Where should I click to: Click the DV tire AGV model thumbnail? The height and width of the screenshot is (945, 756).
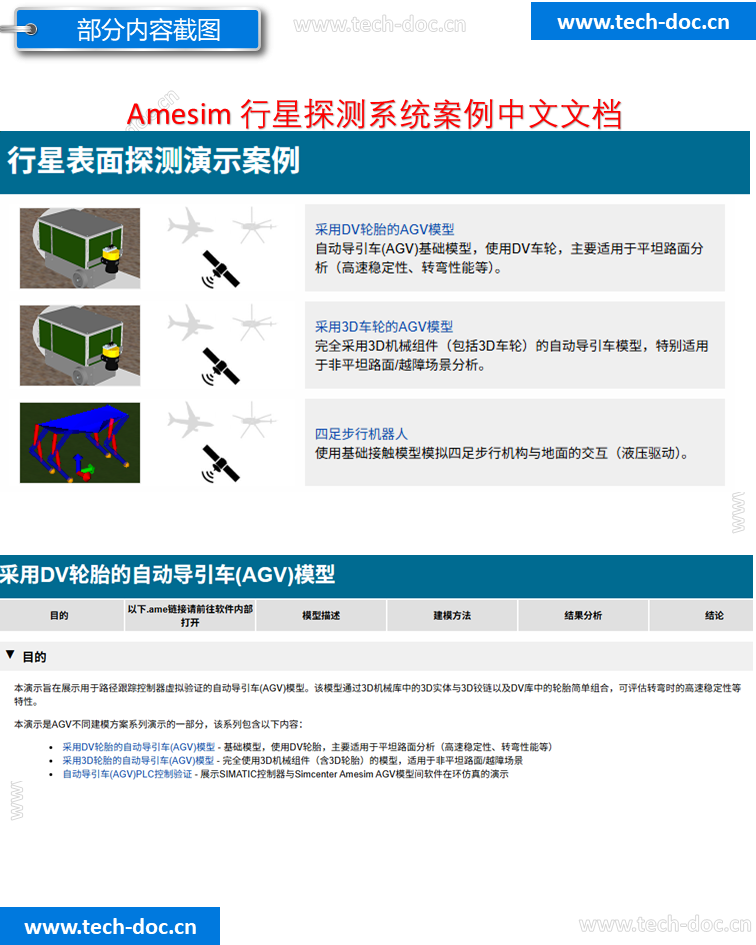80,248
